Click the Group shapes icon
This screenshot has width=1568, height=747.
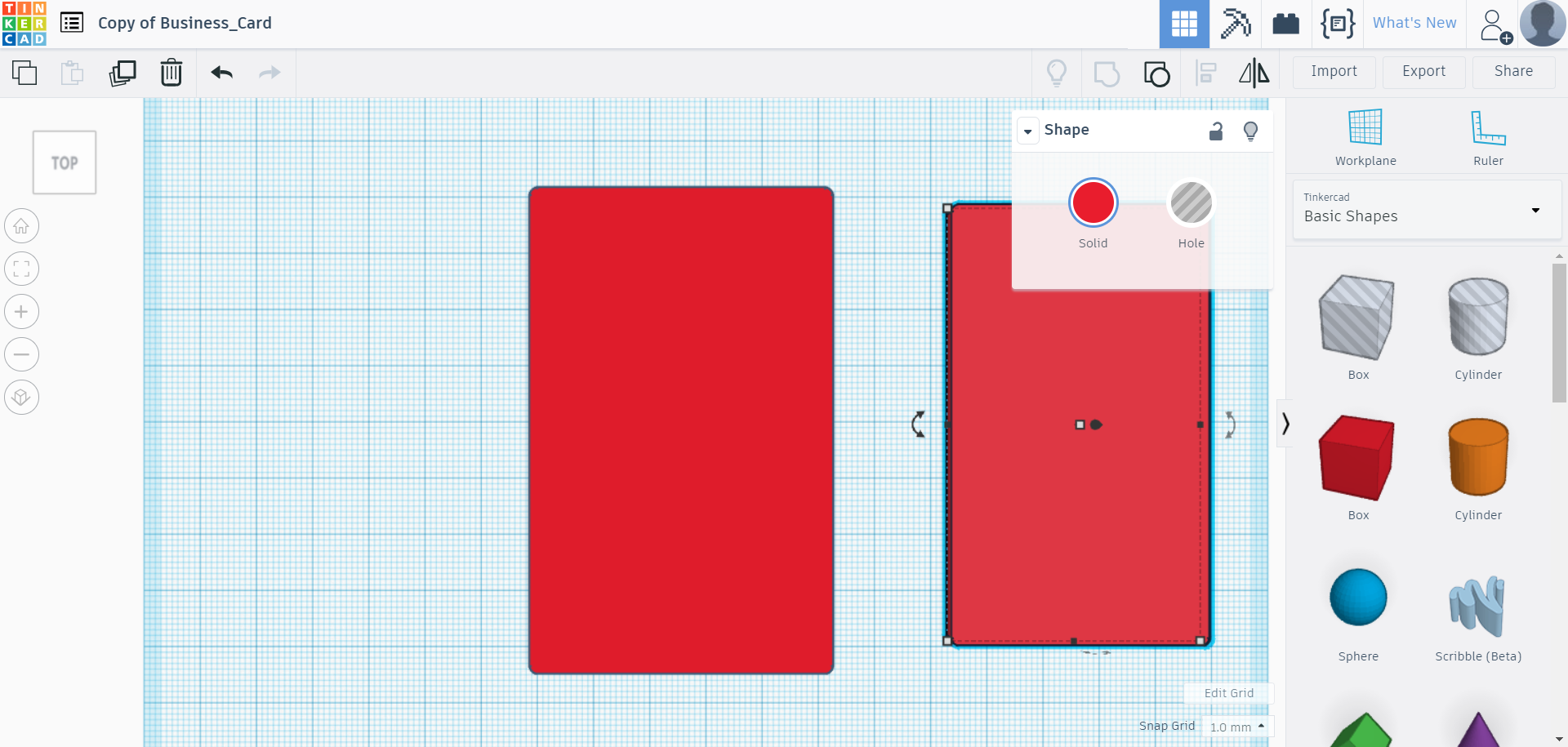[1107, 73]
